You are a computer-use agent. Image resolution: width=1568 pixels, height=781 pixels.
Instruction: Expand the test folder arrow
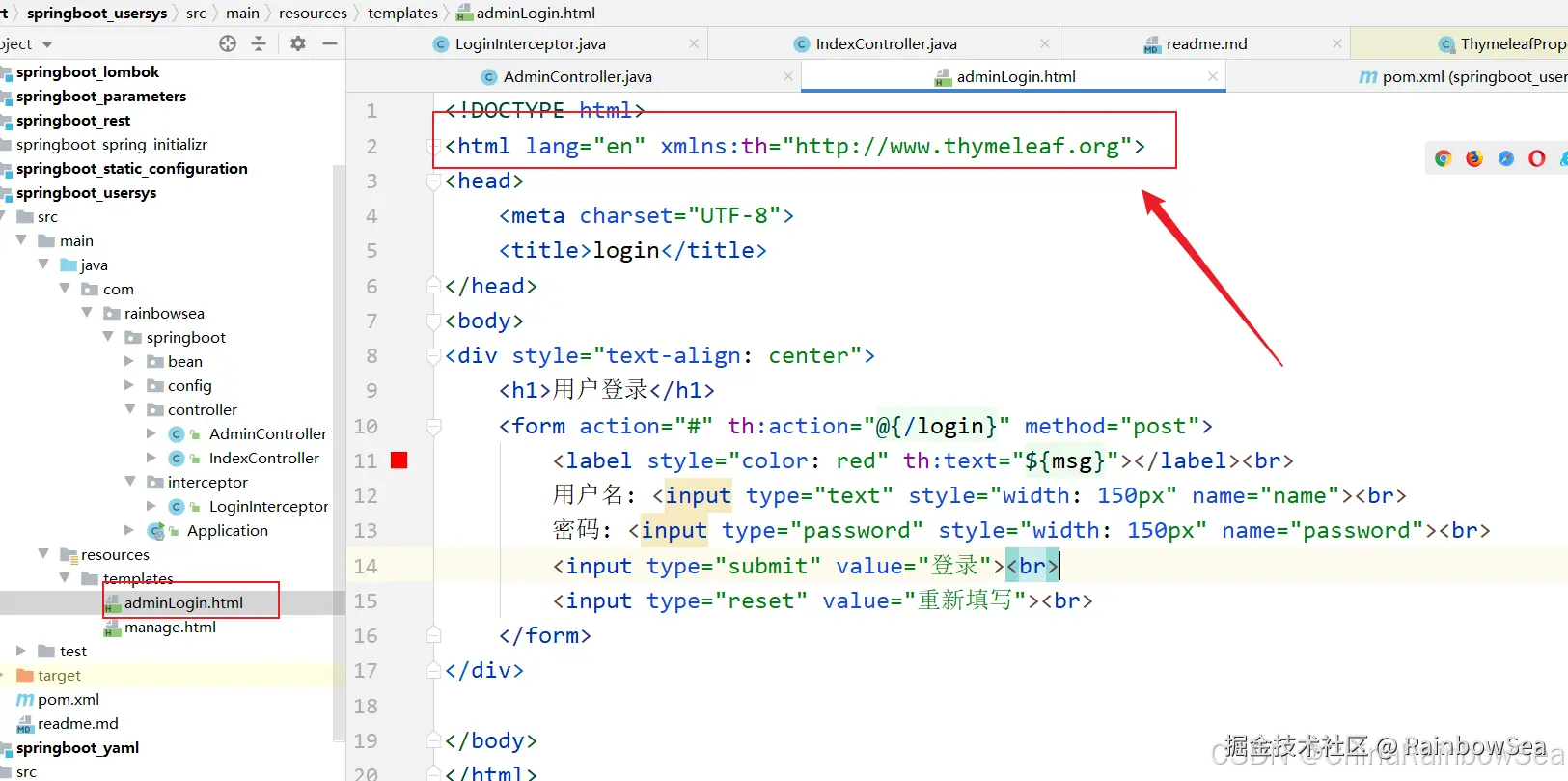(x=21, y=651)
